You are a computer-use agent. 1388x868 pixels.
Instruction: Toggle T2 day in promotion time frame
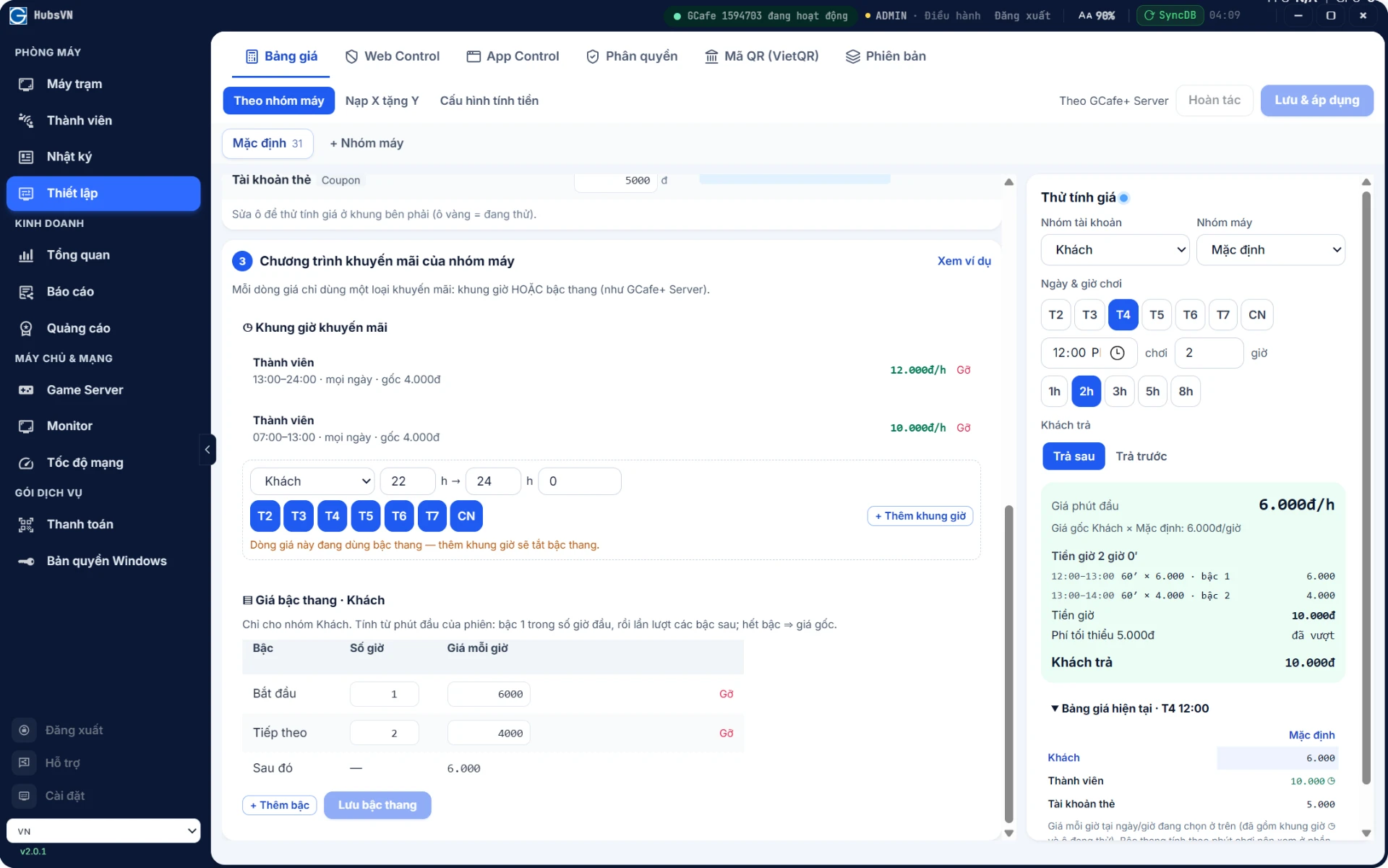[x=265, y=516]
